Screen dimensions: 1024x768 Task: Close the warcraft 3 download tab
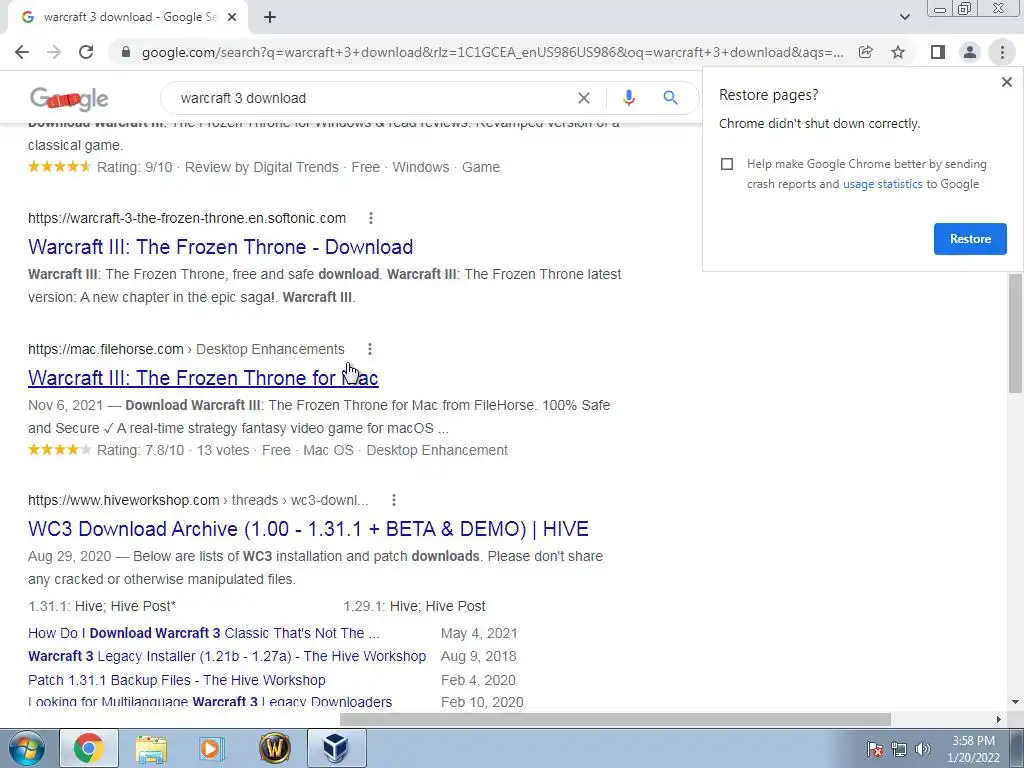231,18
